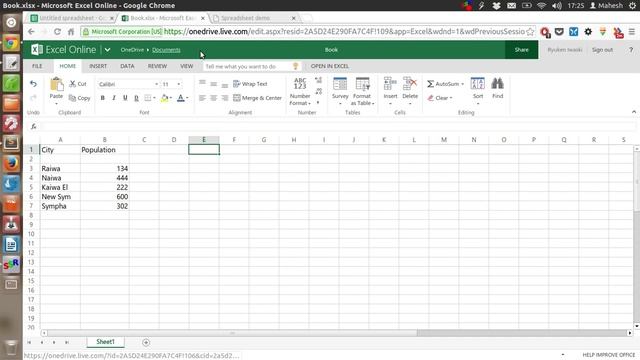This screenshot has width=640, height=360.
Task: Click the Paste clipboard icon
Action: point(56,84)
